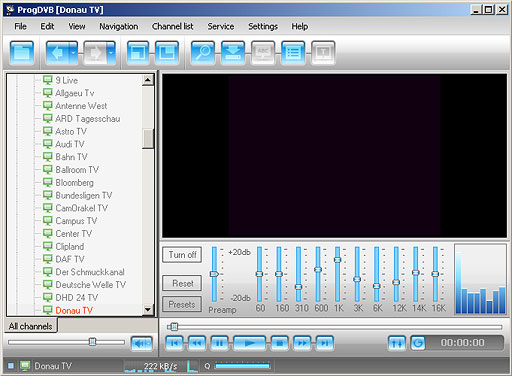Click the rewind playback button
The height and width of the screenshot is (376, 512).
[x=197, y=343]
